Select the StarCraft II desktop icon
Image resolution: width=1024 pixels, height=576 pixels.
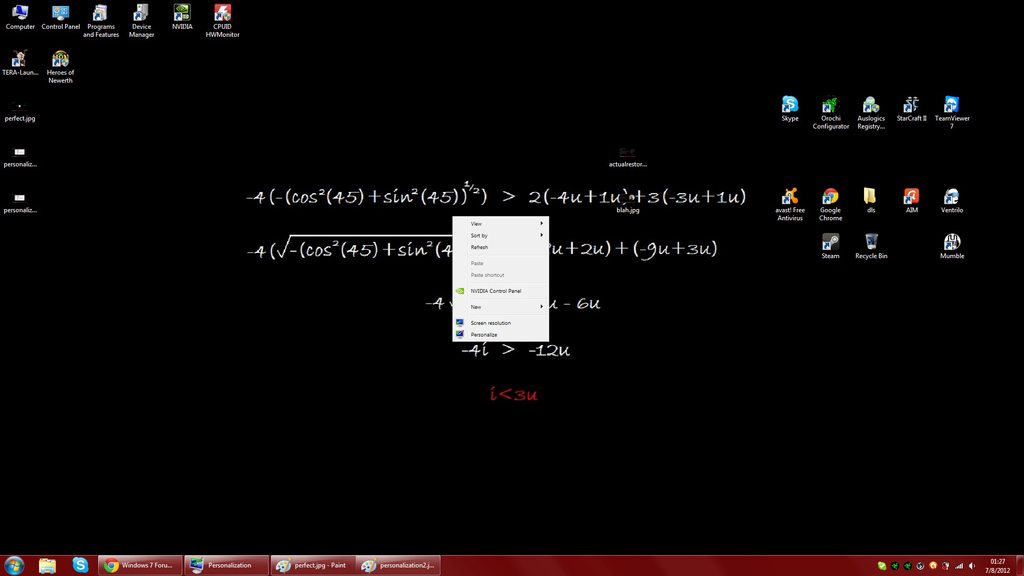(911, 109)
